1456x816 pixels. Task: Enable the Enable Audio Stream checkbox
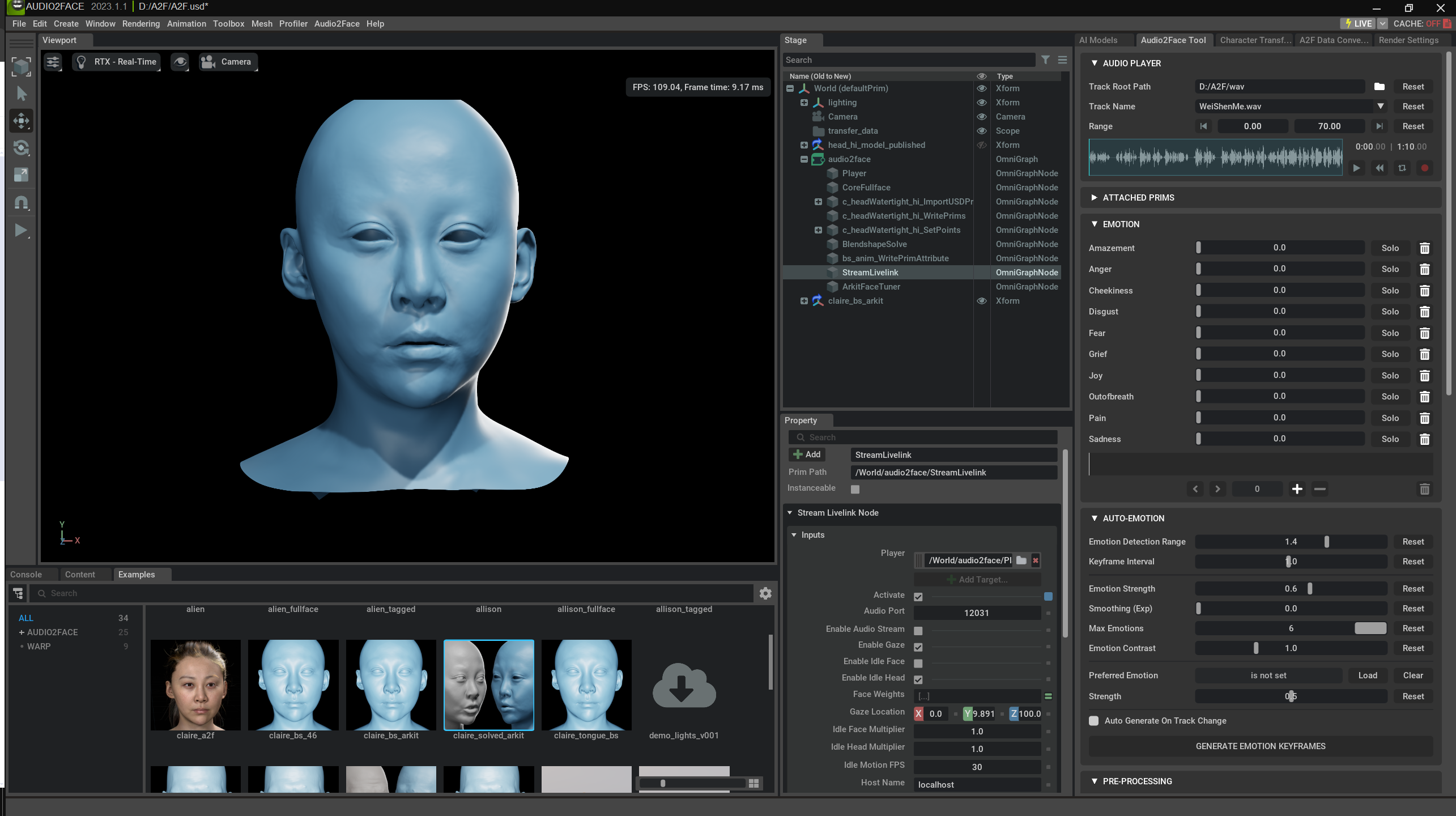(918, 630)
